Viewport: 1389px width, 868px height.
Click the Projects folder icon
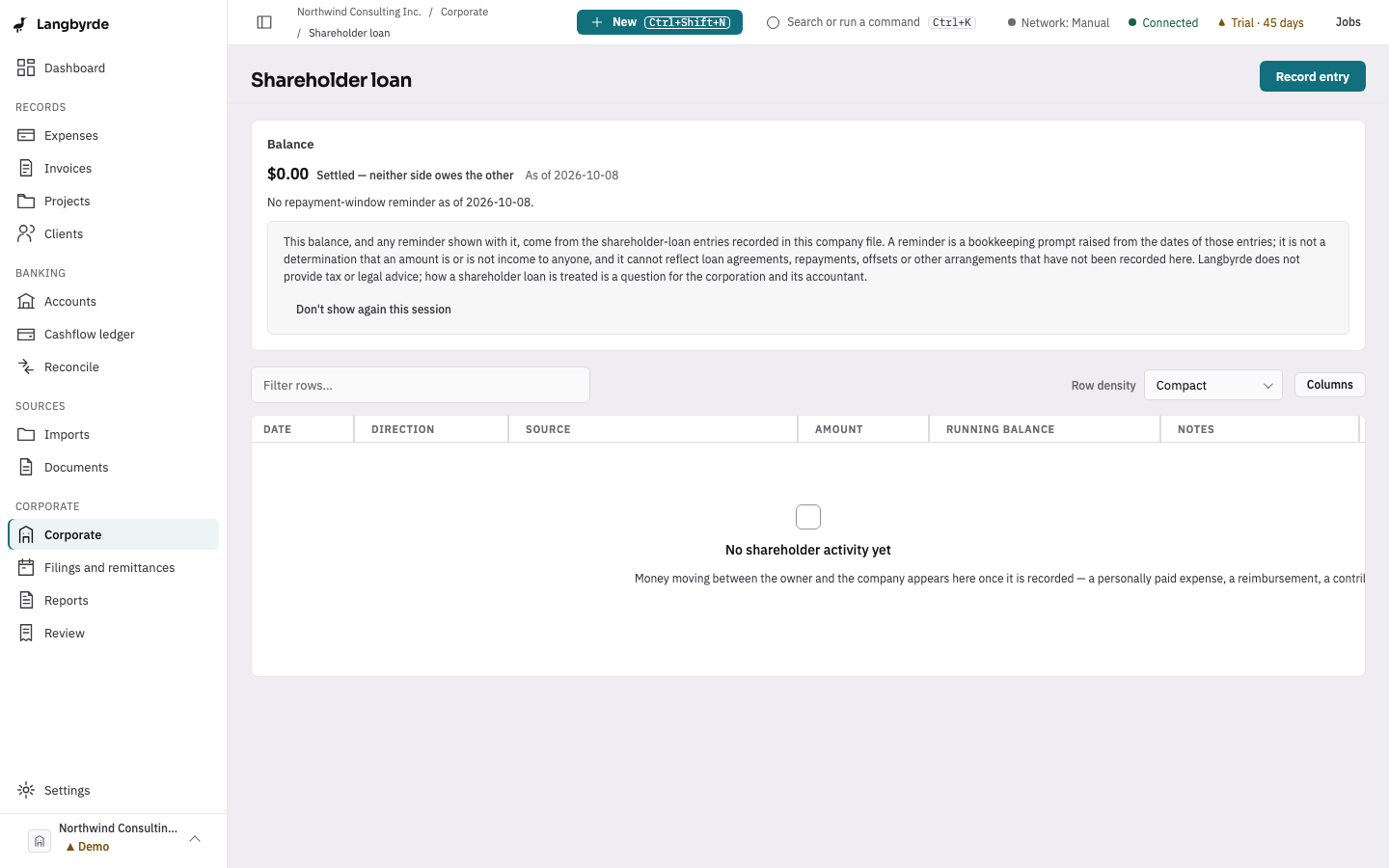point(26,201)
